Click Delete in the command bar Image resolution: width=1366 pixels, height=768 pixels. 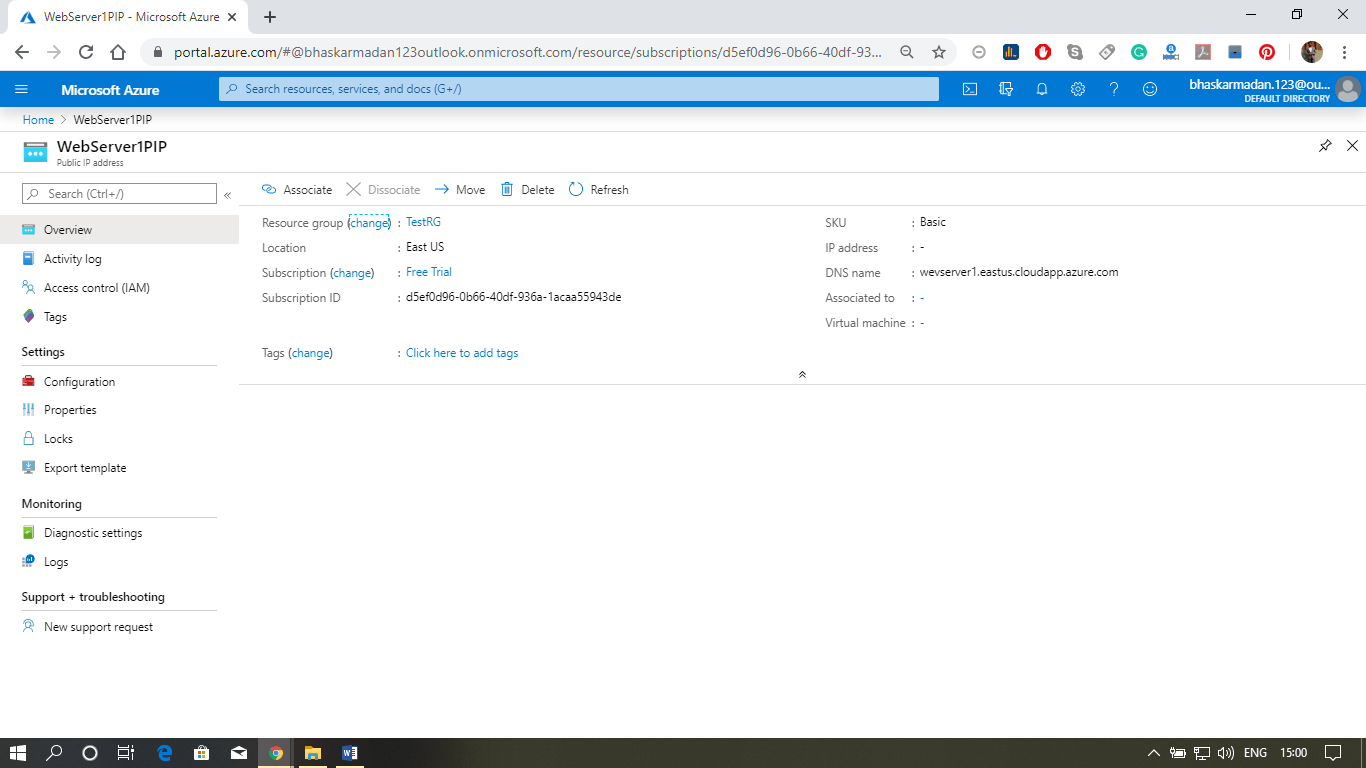[527, 190]
